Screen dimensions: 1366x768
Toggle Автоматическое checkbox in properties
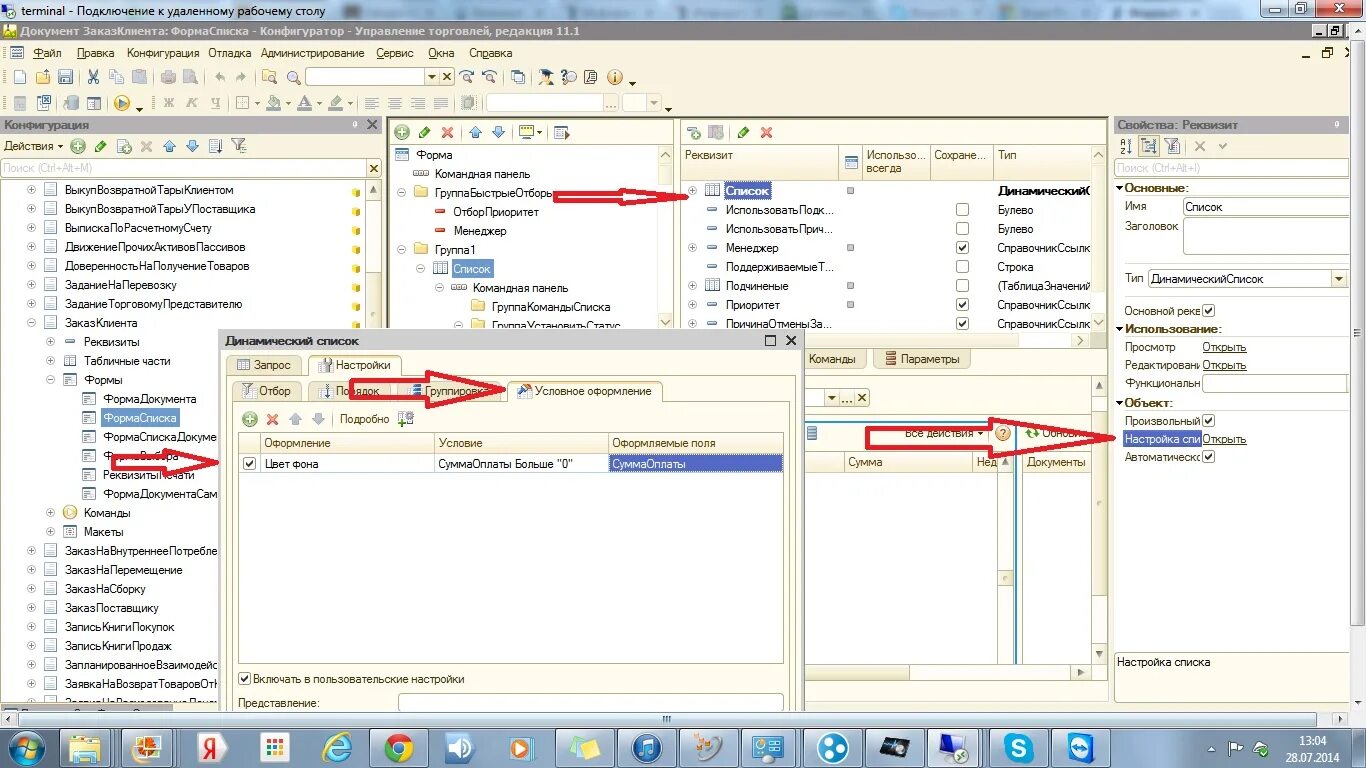[1208, 457]
